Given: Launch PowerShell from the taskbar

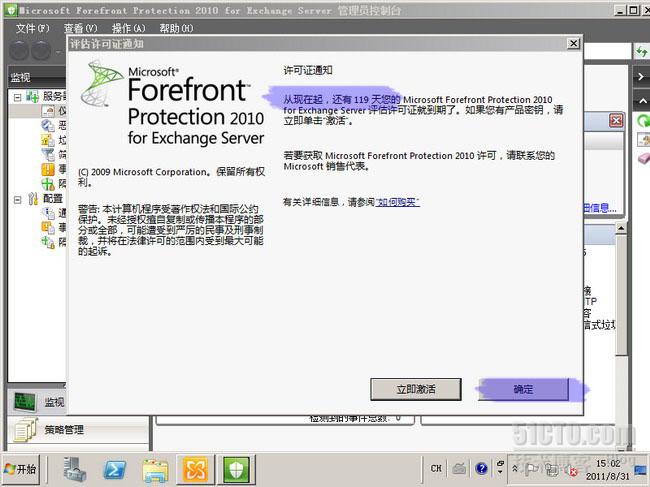Looking at the screenshot, I should coord(114,470).
